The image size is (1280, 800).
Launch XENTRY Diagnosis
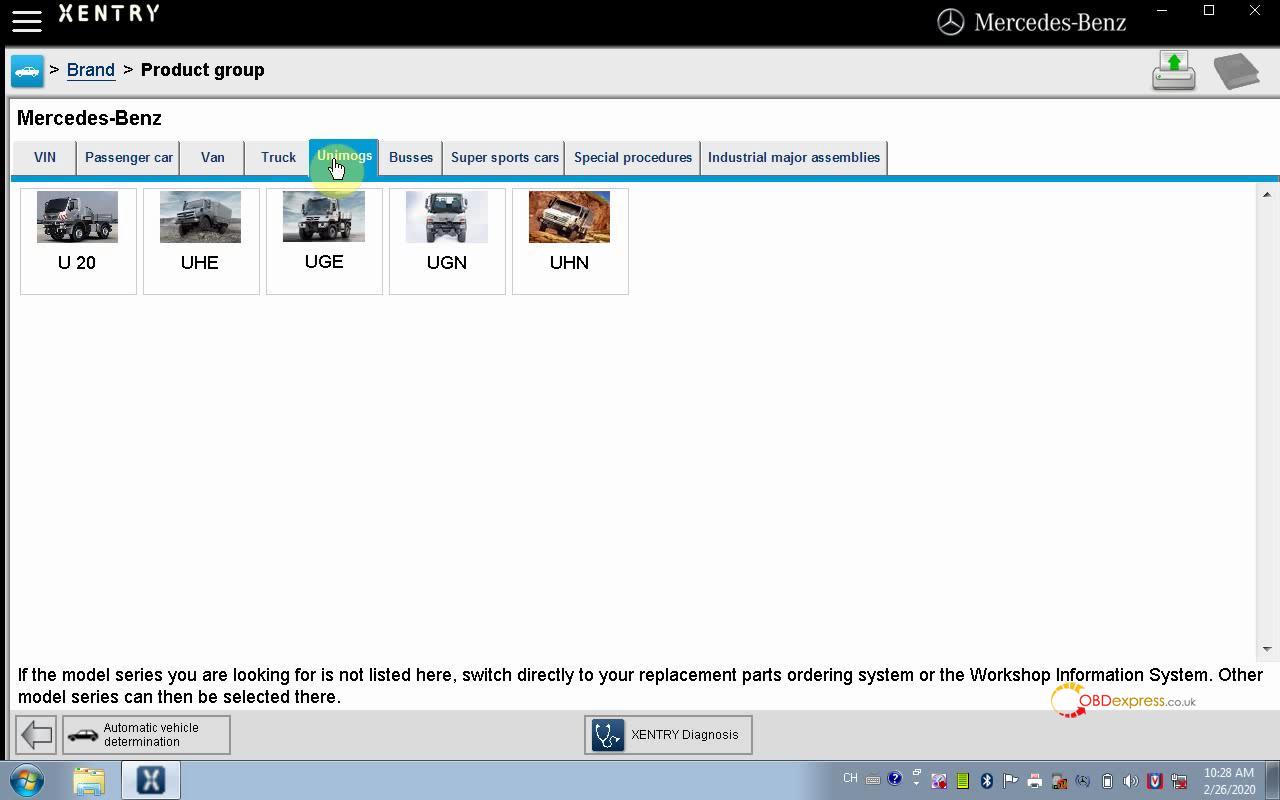668,735
